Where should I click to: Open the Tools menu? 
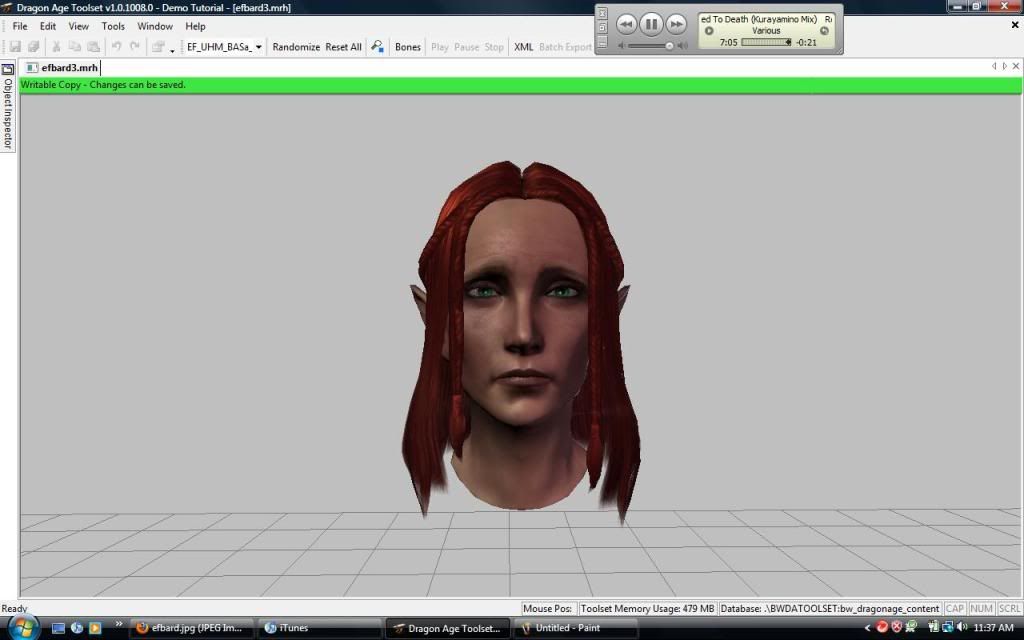[x=113, y=26]
